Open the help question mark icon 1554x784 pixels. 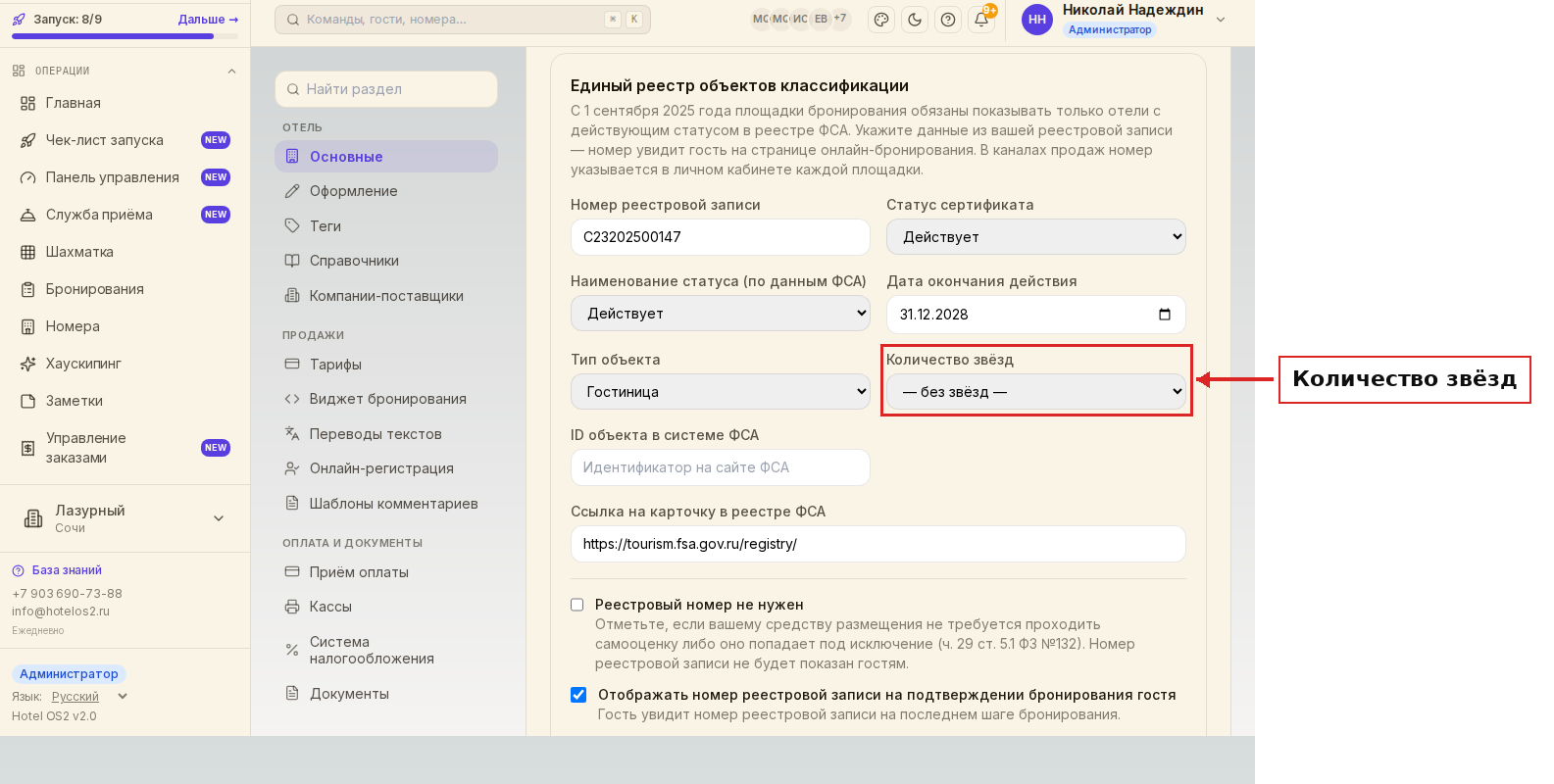point(948,20)
